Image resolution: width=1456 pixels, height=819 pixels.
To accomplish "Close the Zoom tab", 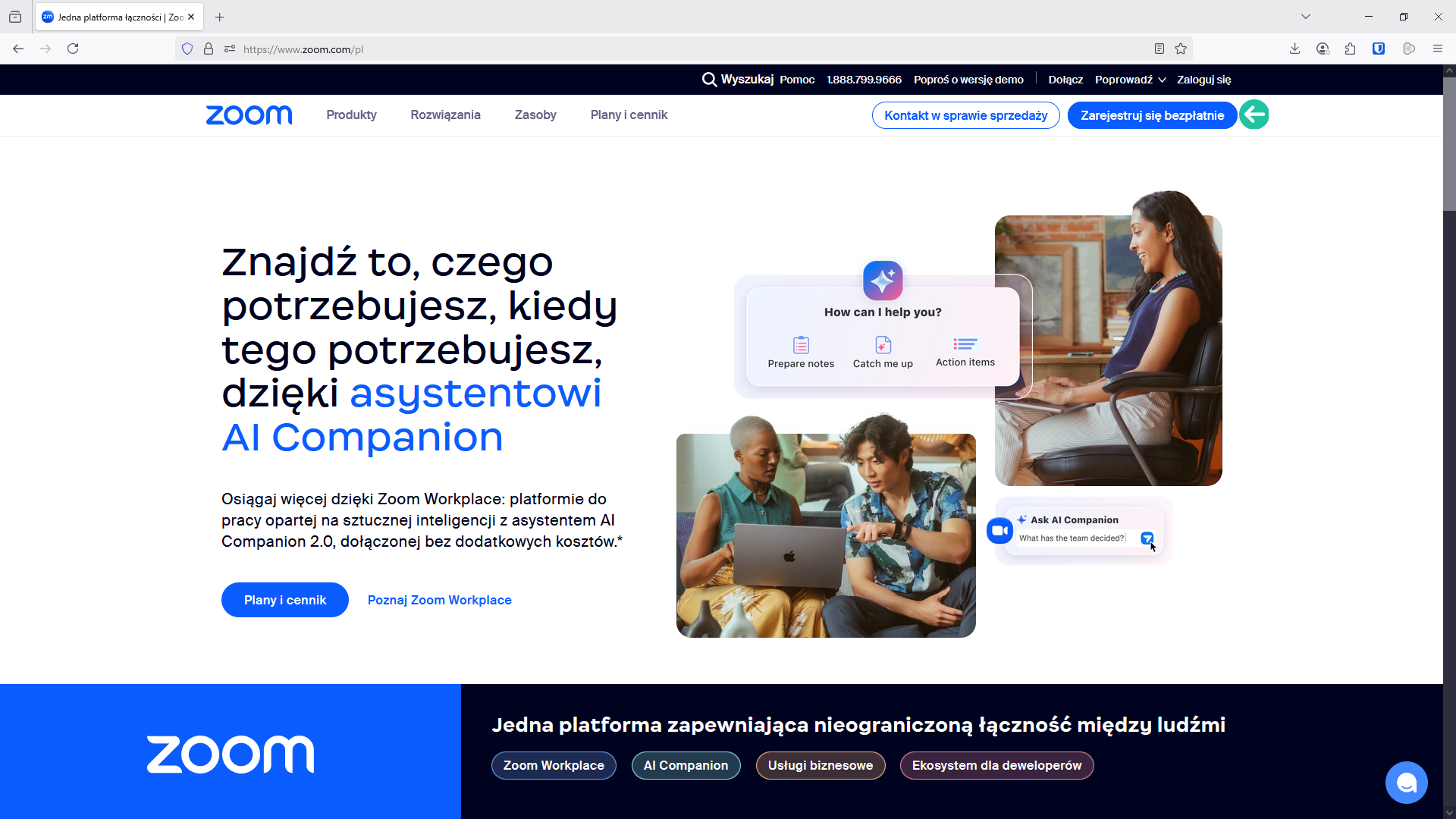I will 191,17.
